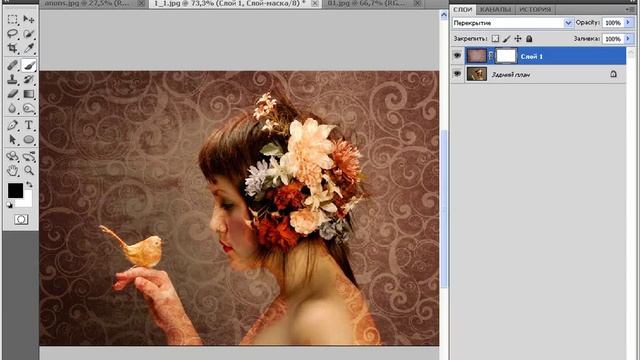
Task: Toggle lock all padlock icon
Action: pyautogui.click(x=529, y=39)
